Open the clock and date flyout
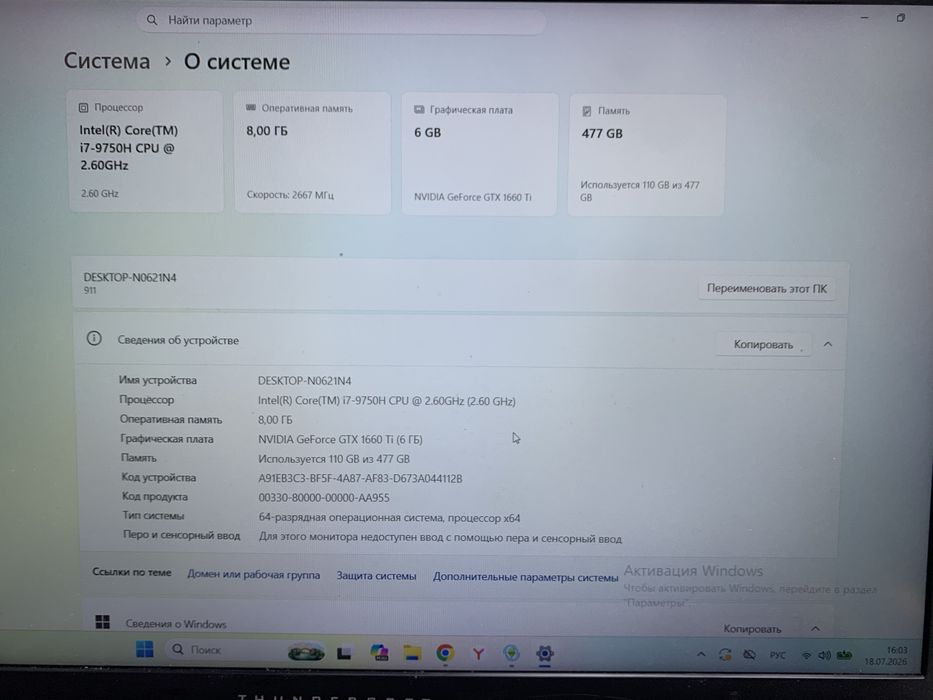The width and height of the screenshot is (933, 700). tap(887, 656)
